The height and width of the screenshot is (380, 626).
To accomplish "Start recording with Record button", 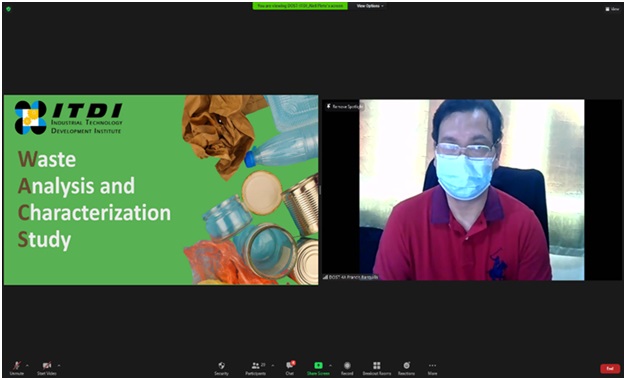I will [x=347, y=368].
